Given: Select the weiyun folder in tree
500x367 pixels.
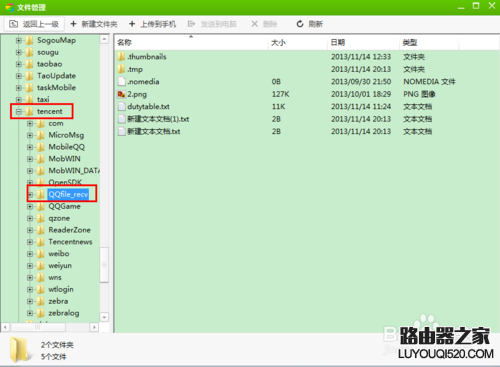Looking at the screenshot, I should [60, 266].
